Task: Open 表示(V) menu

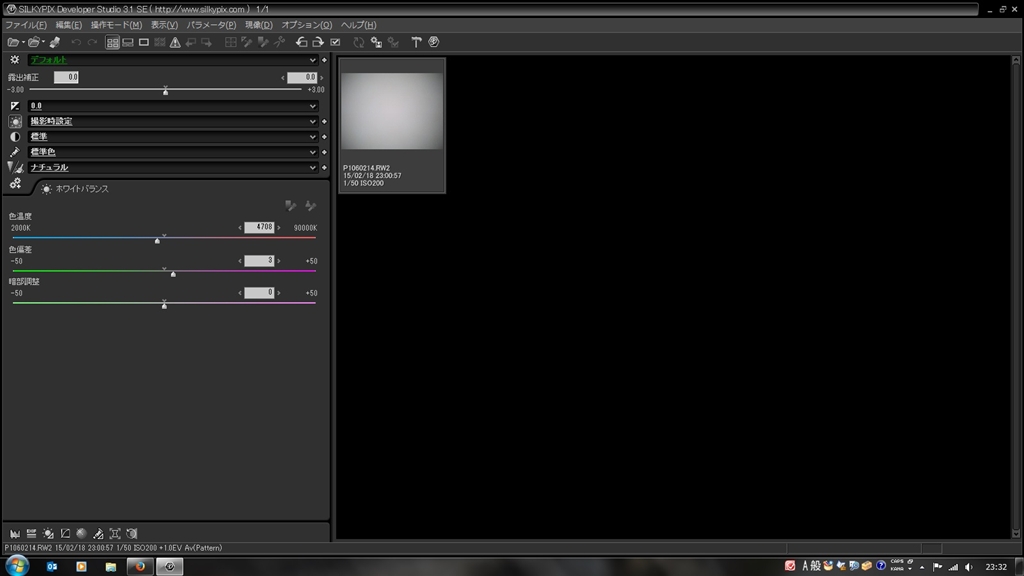Action: tap(164, 25)
